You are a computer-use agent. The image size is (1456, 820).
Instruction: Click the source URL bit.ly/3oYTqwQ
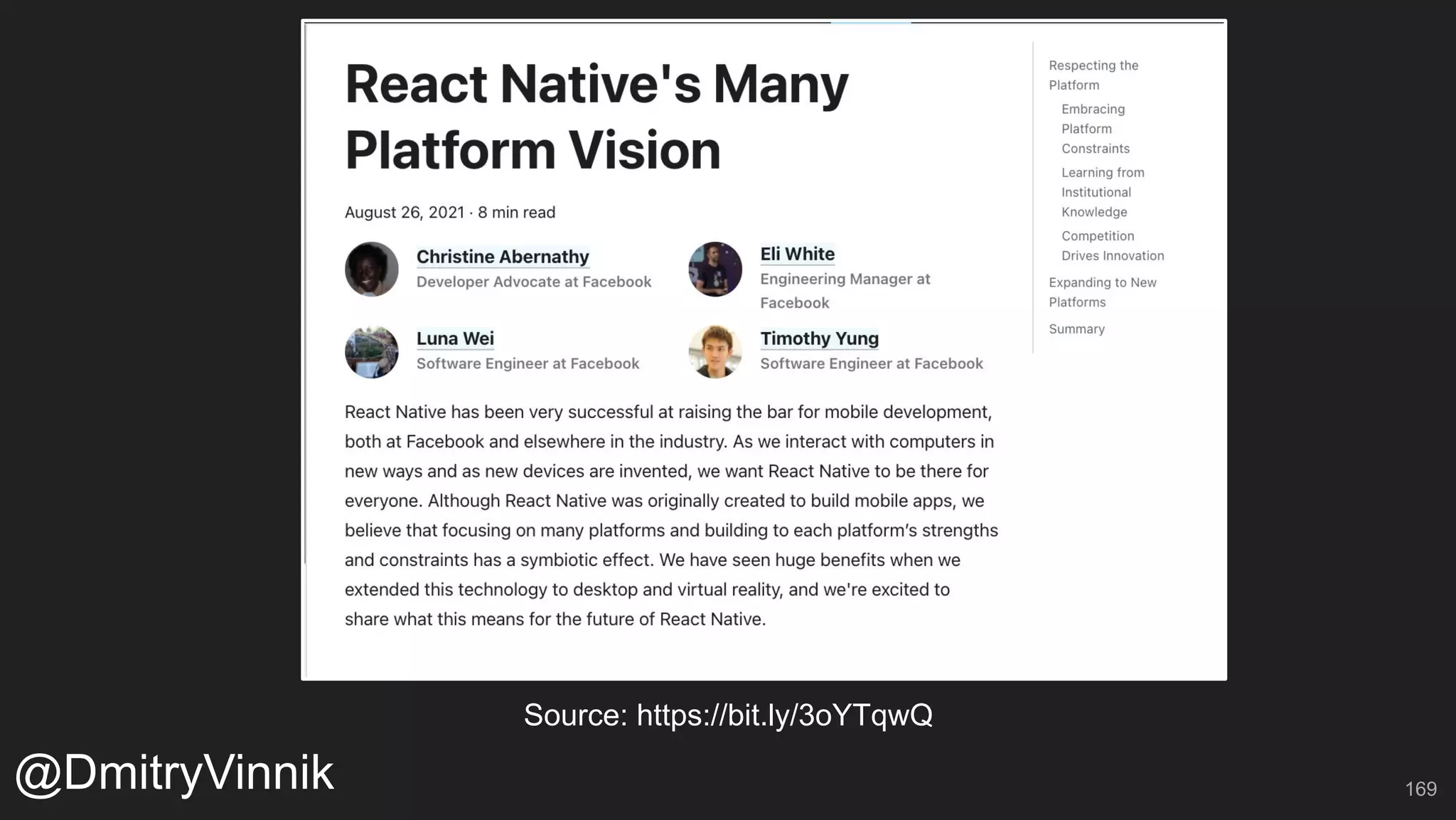click(x=784, y=715)
